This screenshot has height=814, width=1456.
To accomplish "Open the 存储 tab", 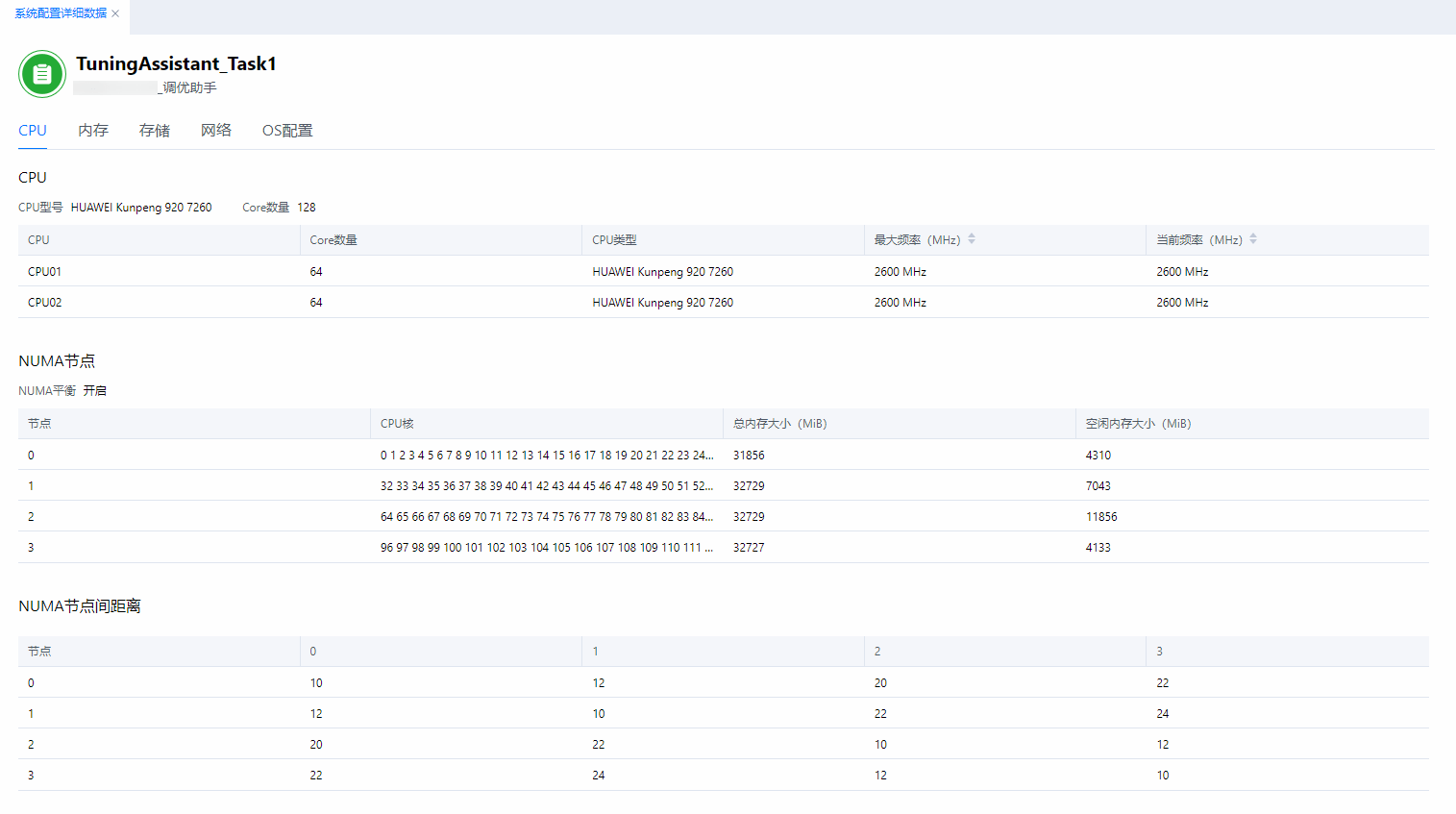I will tap(155, 131).
